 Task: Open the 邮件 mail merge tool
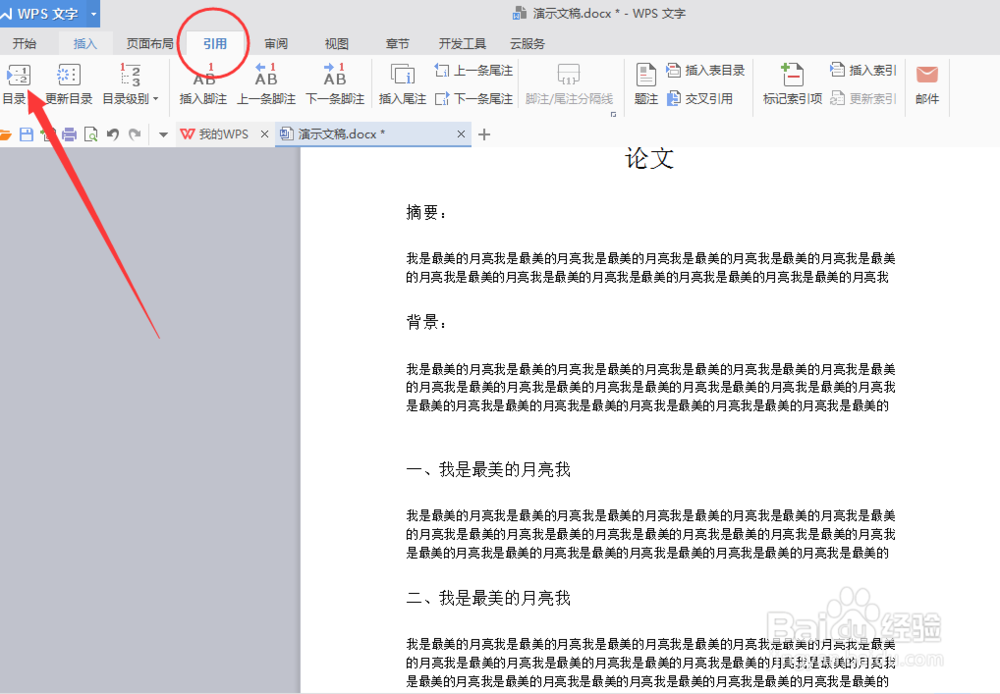[926, 80]
